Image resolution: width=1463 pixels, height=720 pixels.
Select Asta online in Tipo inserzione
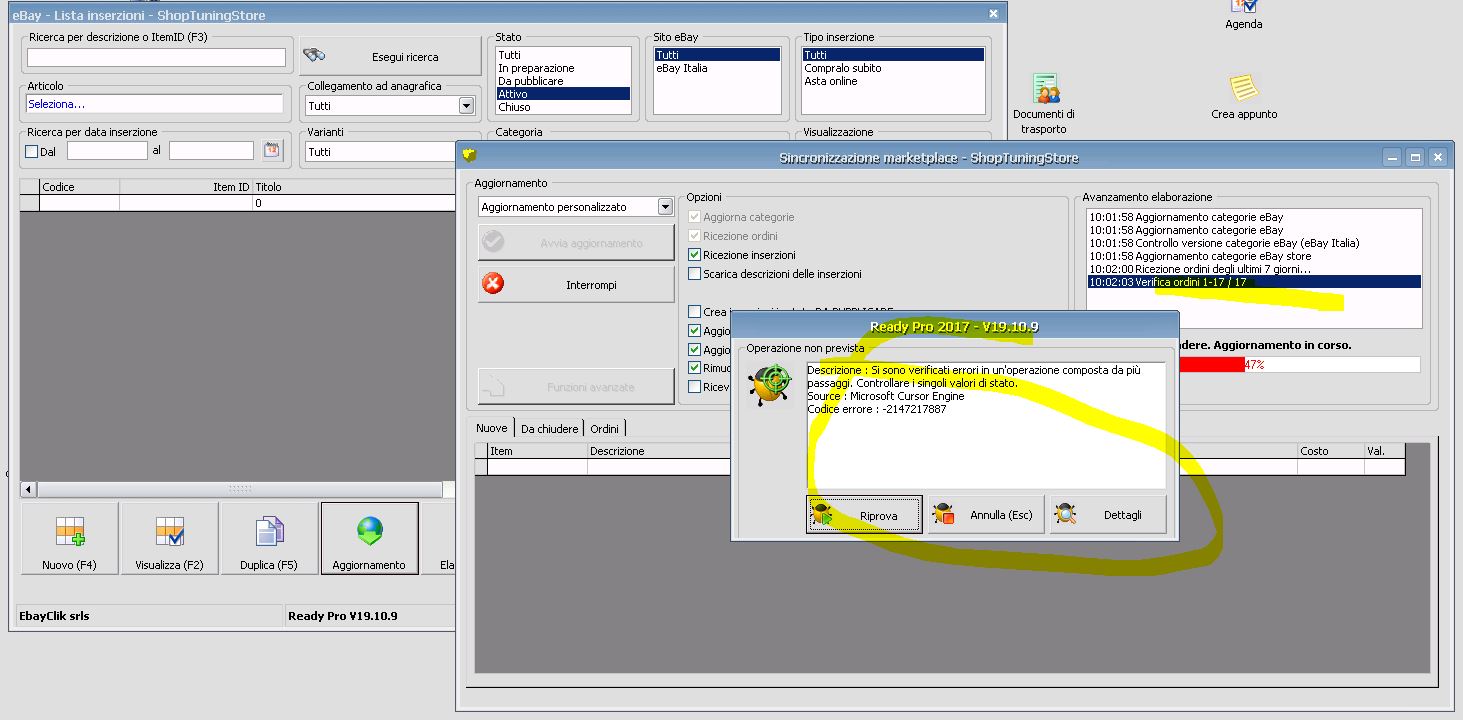894,81
